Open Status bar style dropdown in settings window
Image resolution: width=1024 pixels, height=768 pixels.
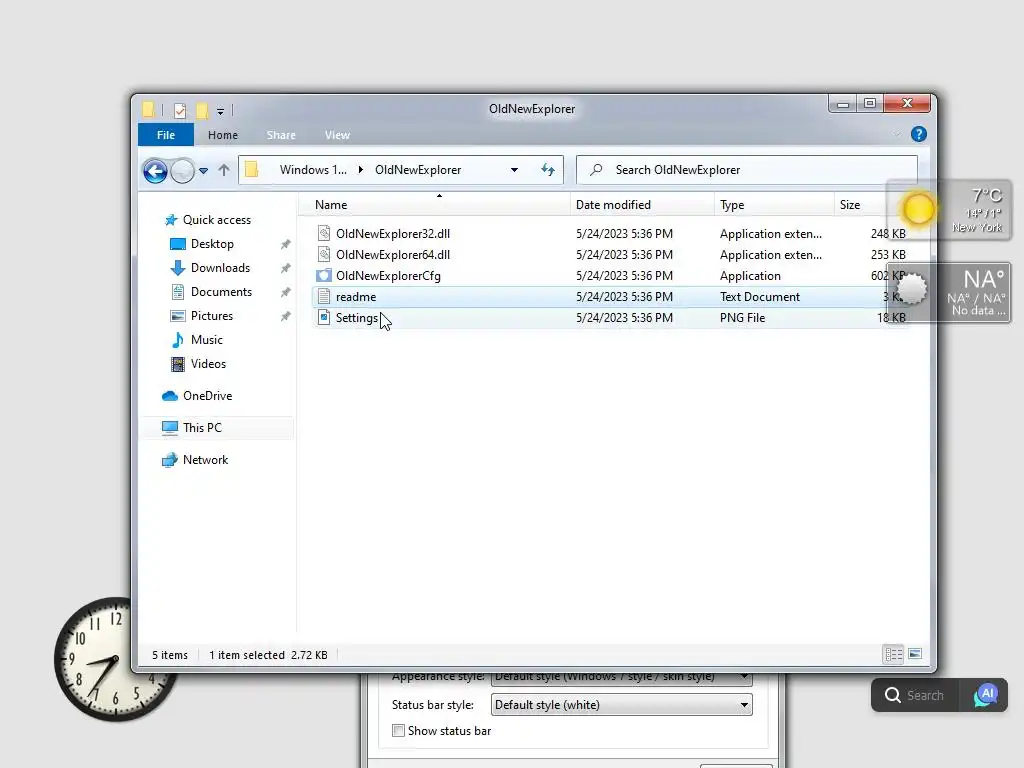click(x=621, y=705)
